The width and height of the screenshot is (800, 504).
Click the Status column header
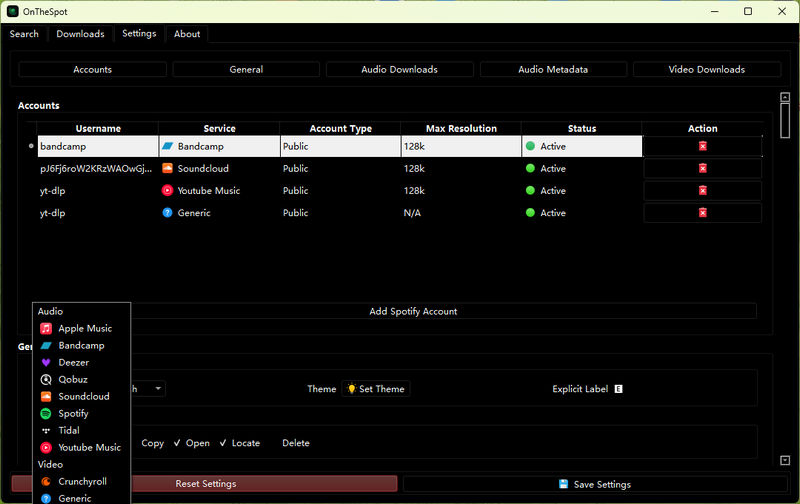582,129
